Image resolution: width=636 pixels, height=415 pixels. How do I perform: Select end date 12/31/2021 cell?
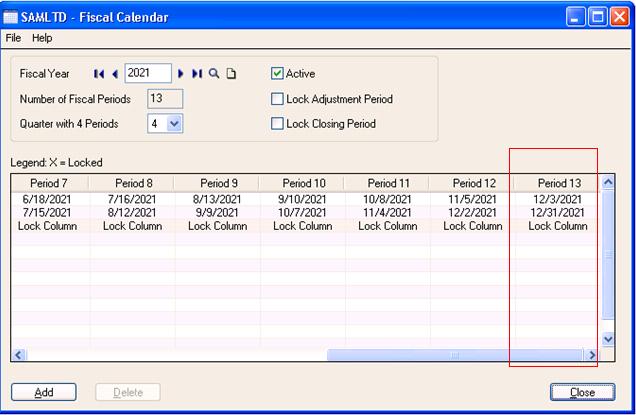557,213
